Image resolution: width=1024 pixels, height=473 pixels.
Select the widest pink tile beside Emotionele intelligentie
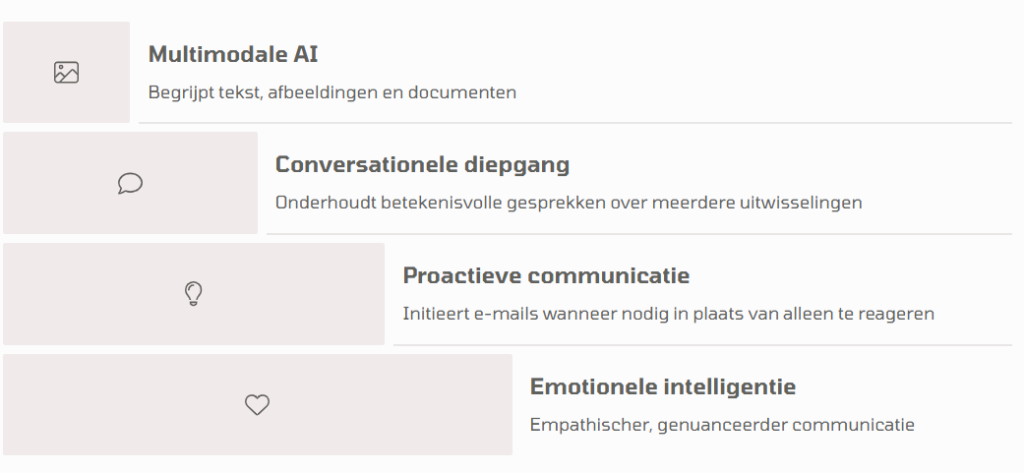click(258, 405)
